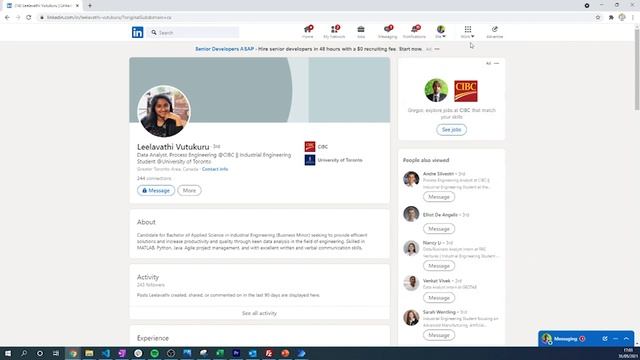Screen dimensions: 640x360
Task: Open Visual Studio Code from the taskbar
Action: 106,353
